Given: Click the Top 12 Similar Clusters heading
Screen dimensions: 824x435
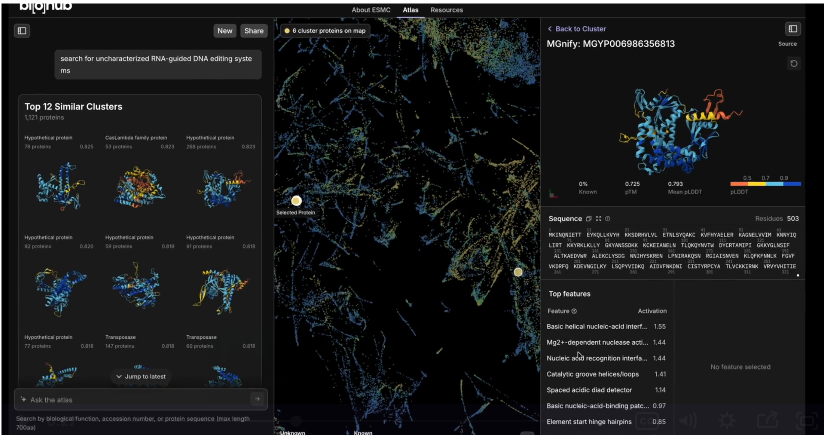Looking at the screenshot, I should tap(73, 107).
